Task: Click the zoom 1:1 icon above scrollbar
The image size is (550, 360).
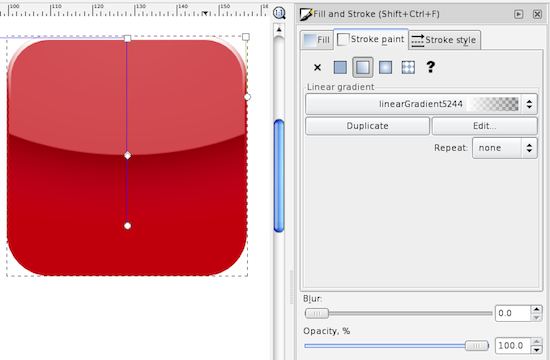Action: coord(279,13)
